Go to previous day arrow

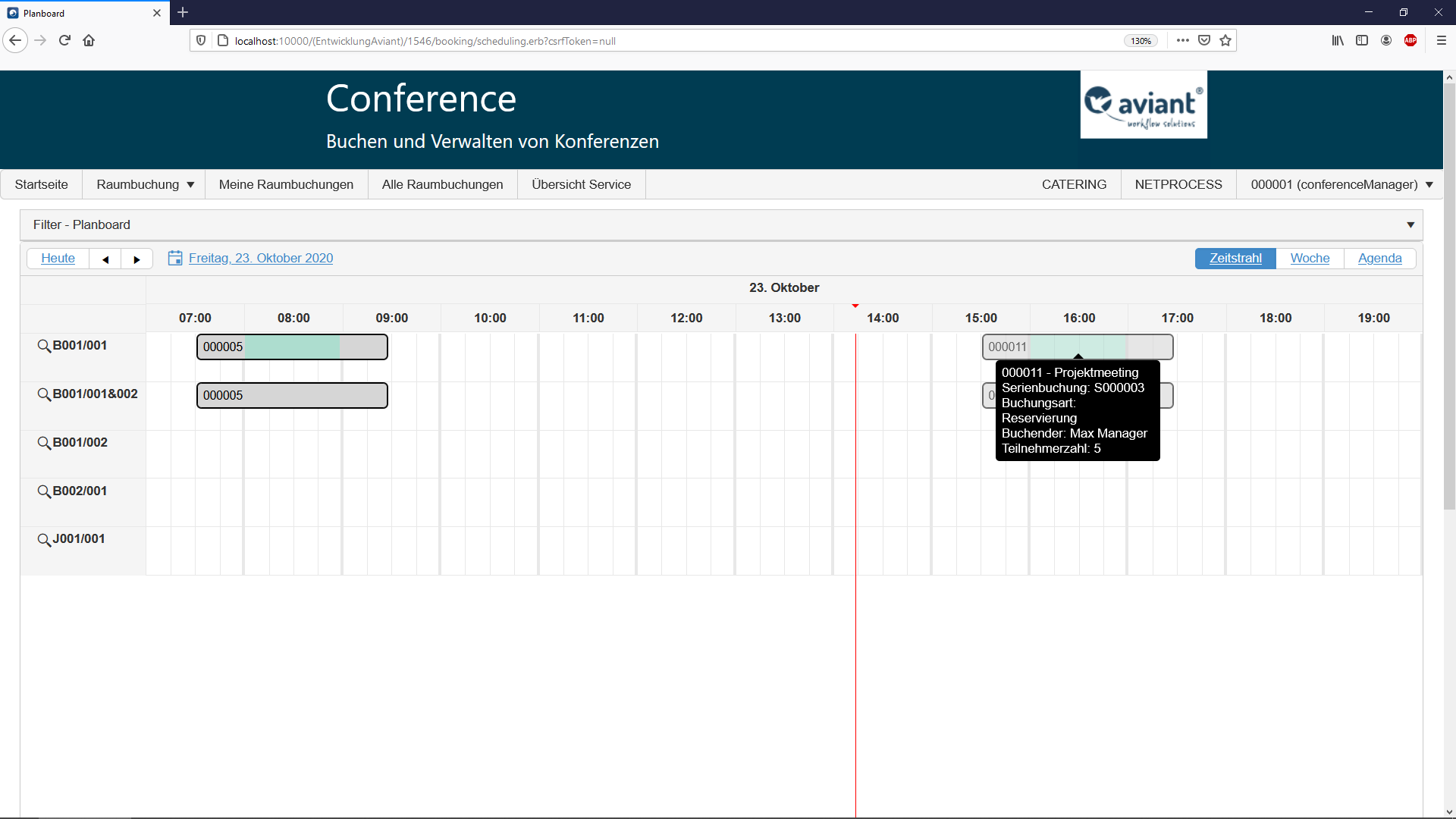click(x=105, y=259)
